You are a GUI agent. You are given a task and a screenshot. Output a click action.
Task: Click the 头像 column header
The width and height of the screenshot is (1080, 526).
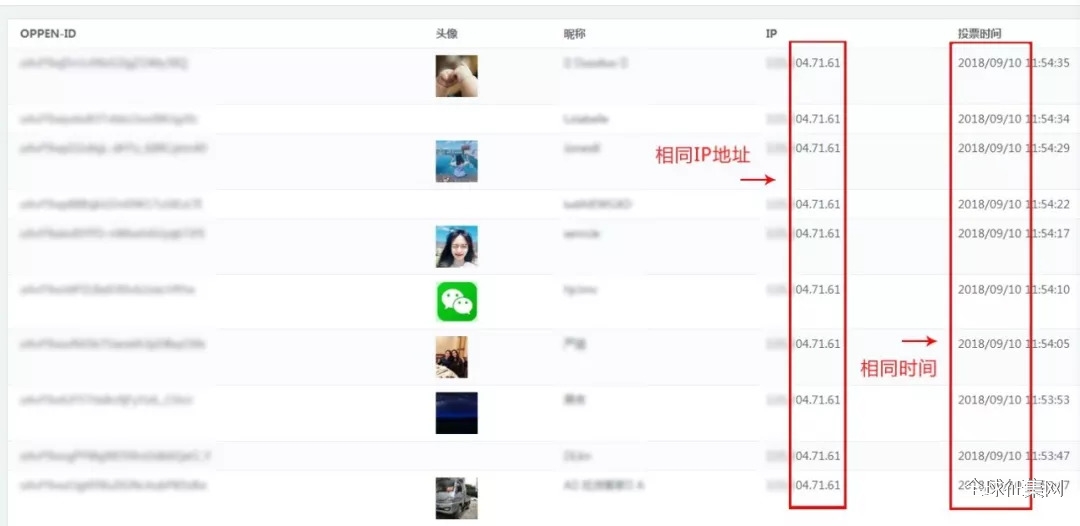pyautogui.click(x=446, y=34)
